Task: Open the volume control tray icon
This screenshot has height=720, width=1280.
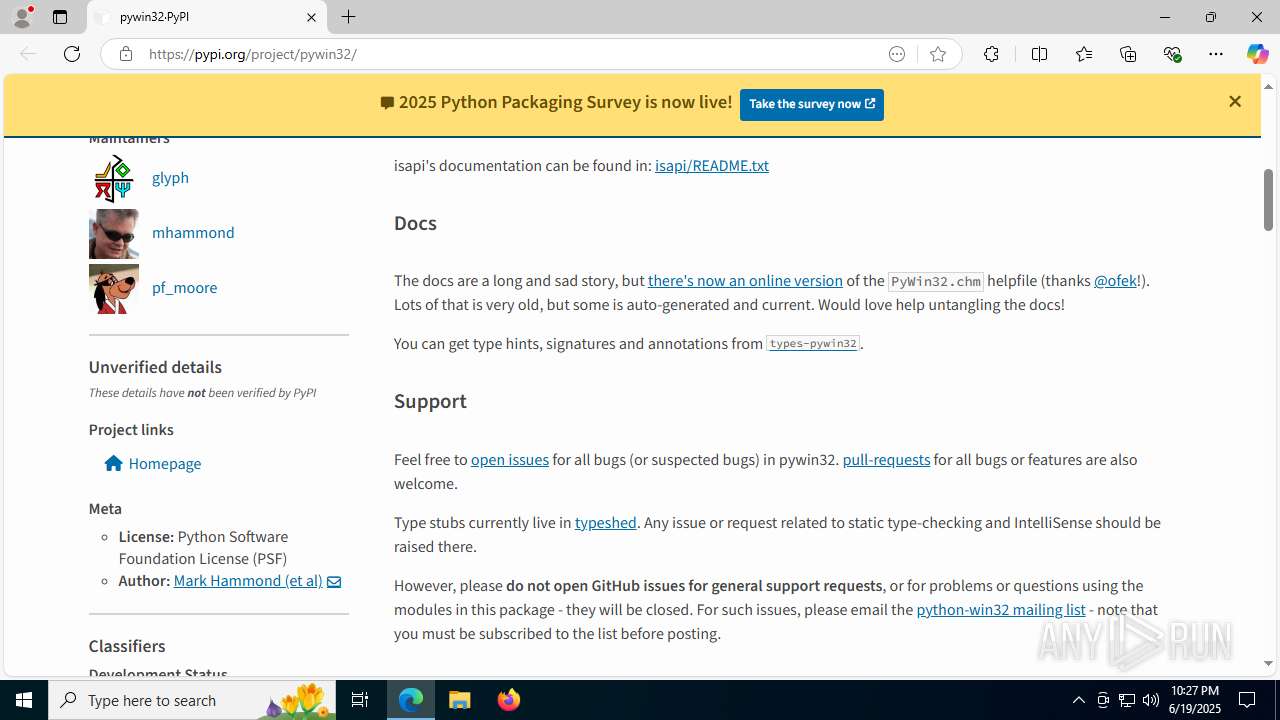Action: click(x=1151, y=700)
